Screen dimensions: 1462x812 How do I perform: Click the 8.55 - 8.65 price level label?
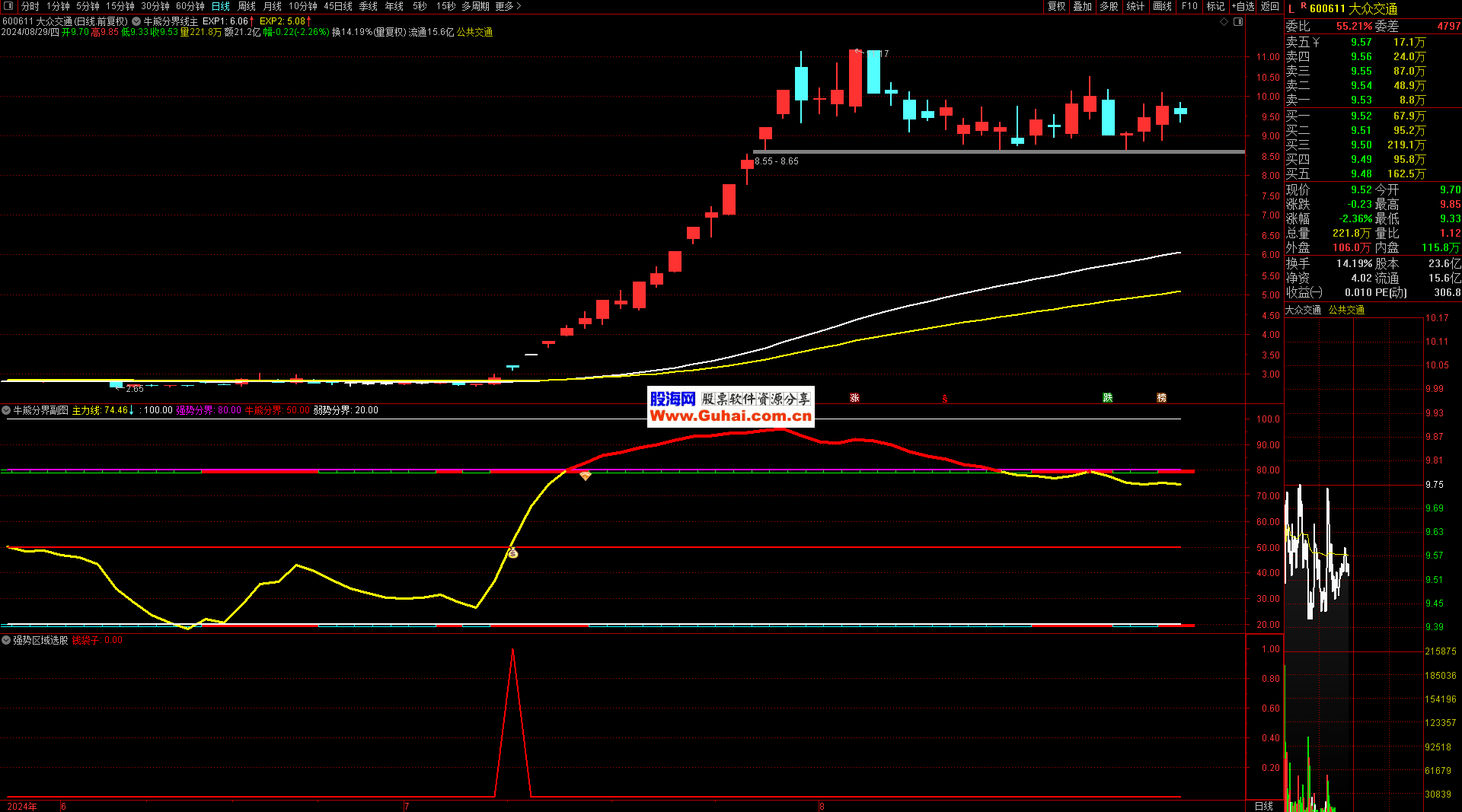777,161
